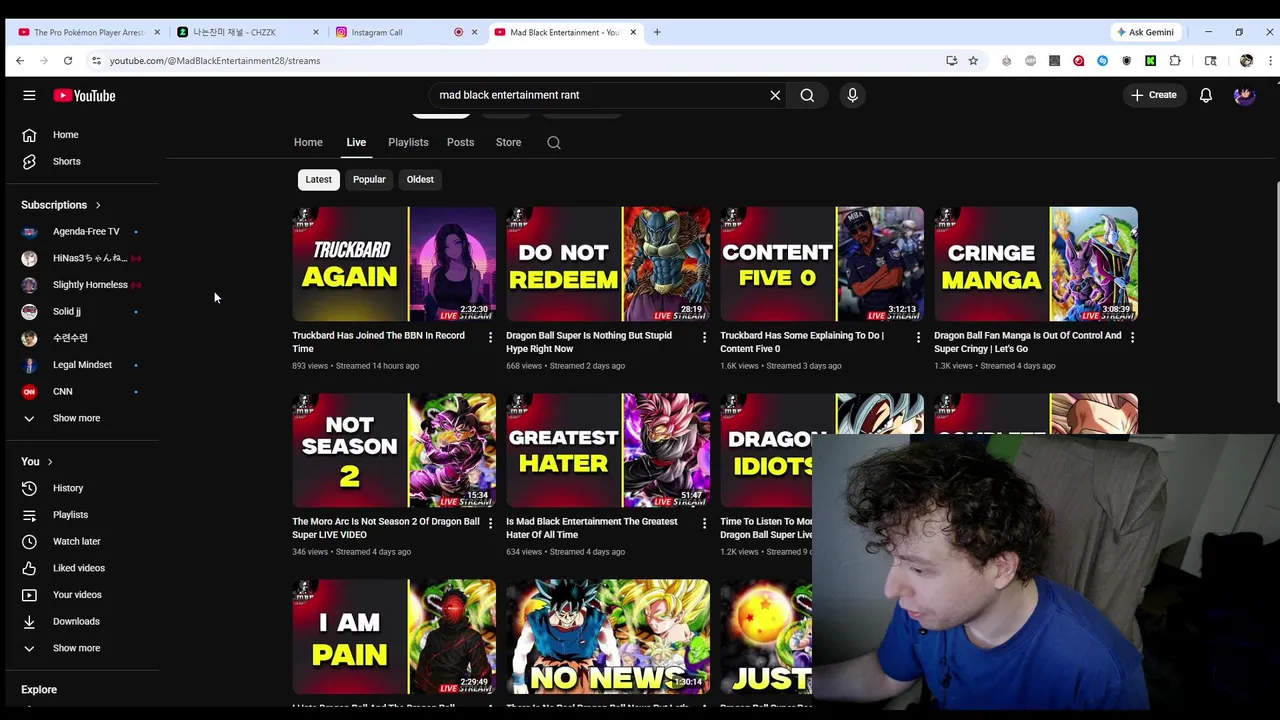1280x720 pixels.
Task: Switch to channel Store tab
Action: (x=508, y=142)
